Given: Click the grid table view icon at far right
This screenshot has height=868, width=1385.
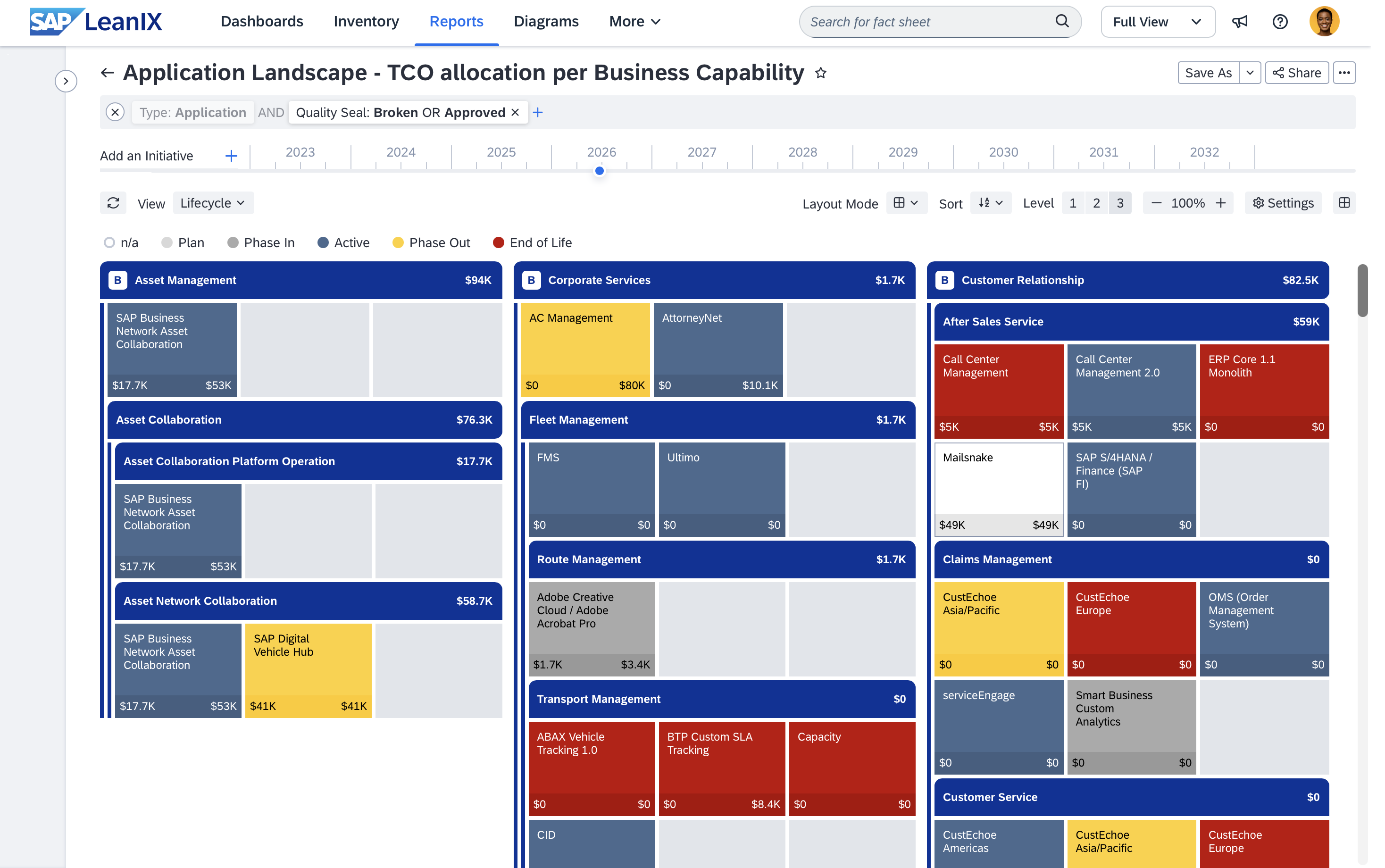Looking at the screenshot, I should [1343, 203].
